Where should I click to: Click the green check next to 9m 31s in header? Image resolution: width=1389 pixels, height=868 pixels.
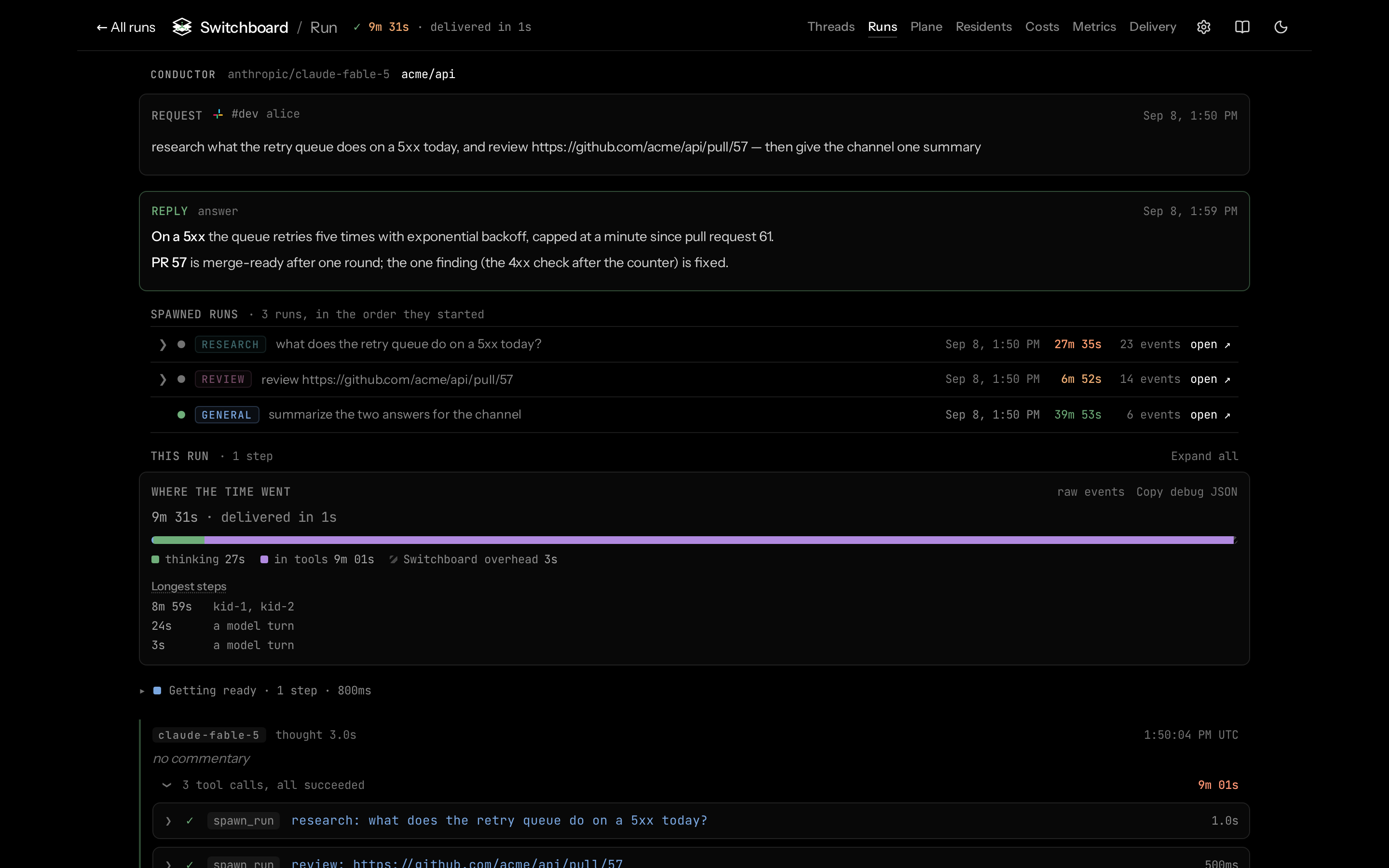[357, 27]
